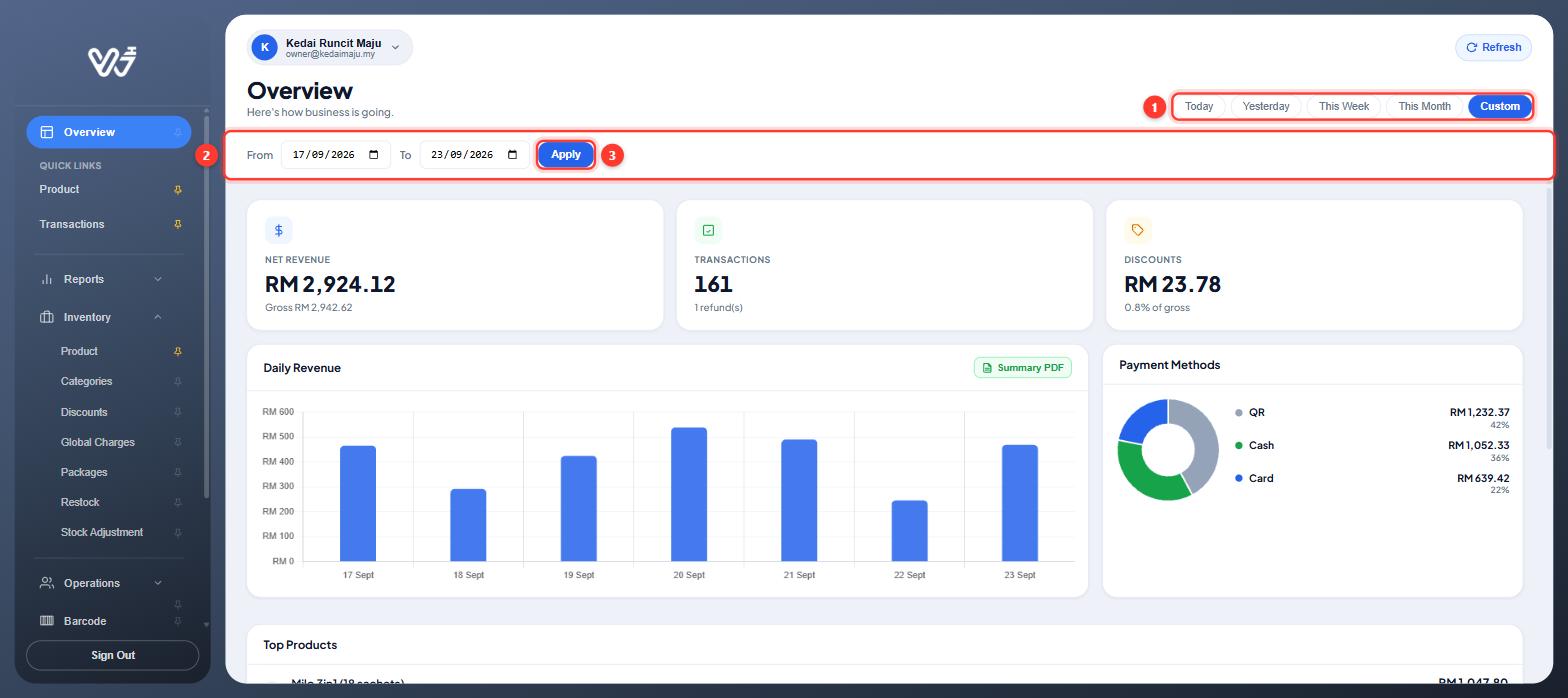Open Product from Quick Links
The height and width of the screenshot is (698, 1568).
click(x=59, y=189)
